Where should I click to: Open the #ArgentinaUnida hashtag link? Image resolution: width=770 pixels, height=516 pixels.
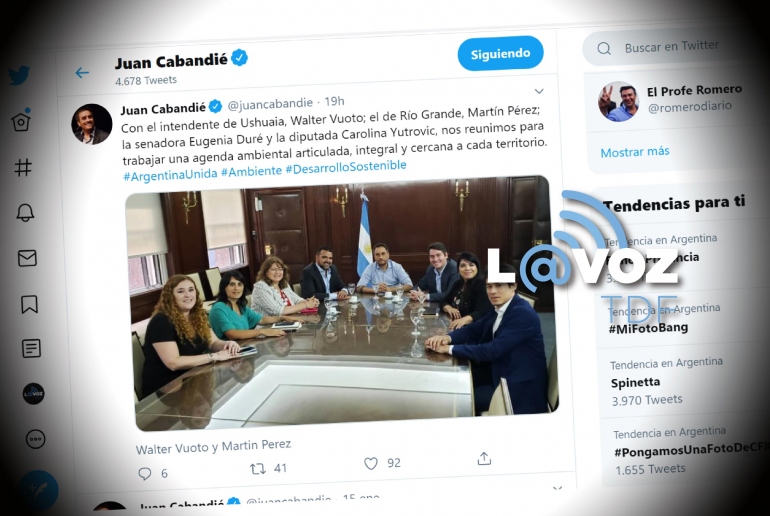(170, 175)
